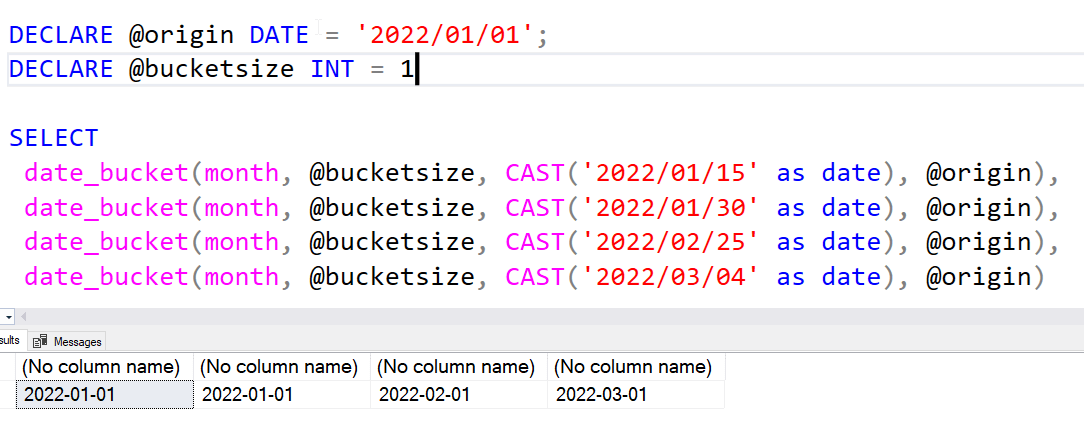Image resolution: width=1084 pixels, height=440 pixels.
Task: Click the '2022/02/25' date literal
Action: coord(672,242)
